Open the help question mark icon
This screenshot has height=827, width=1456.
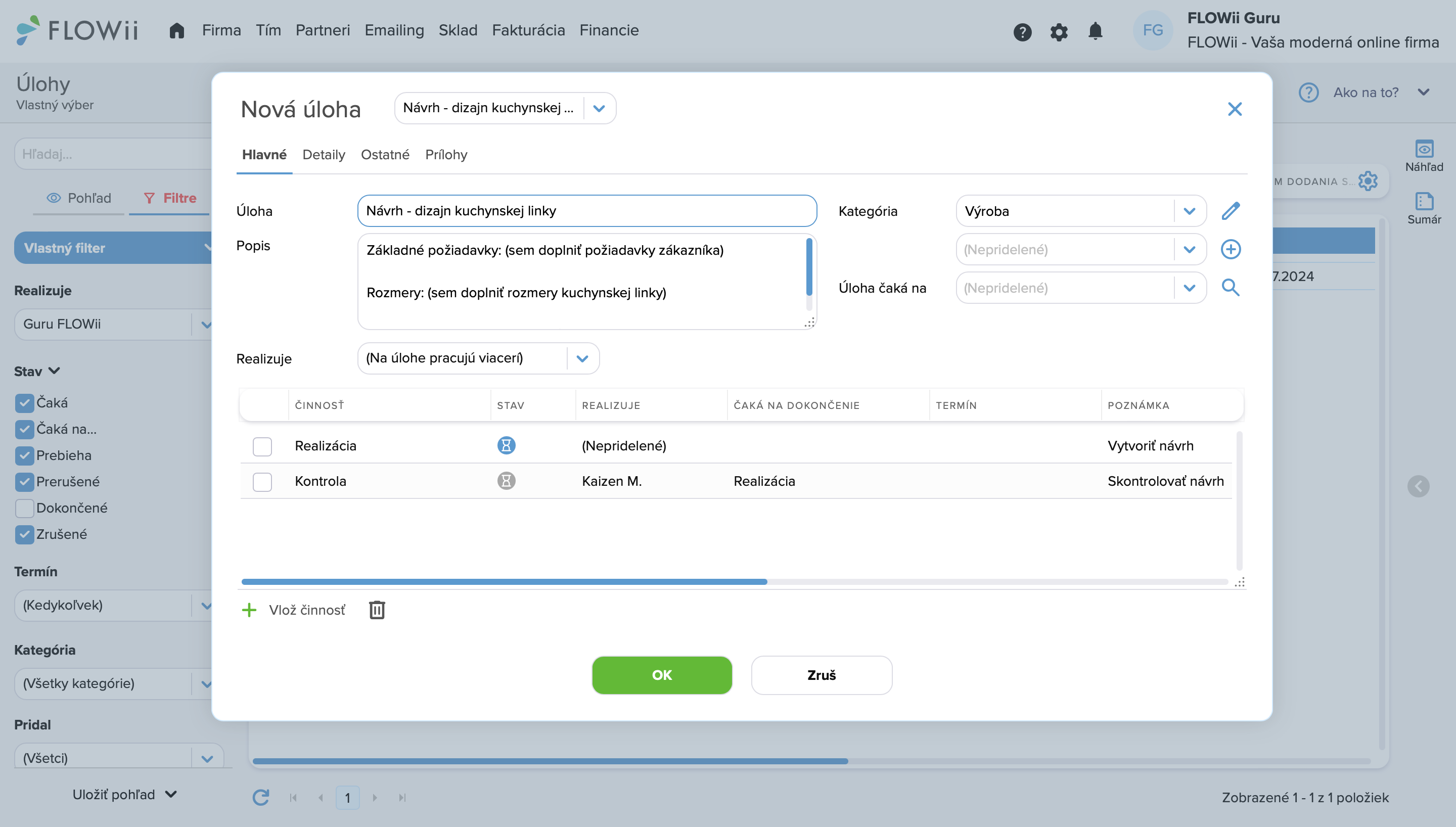point(1022,32)
